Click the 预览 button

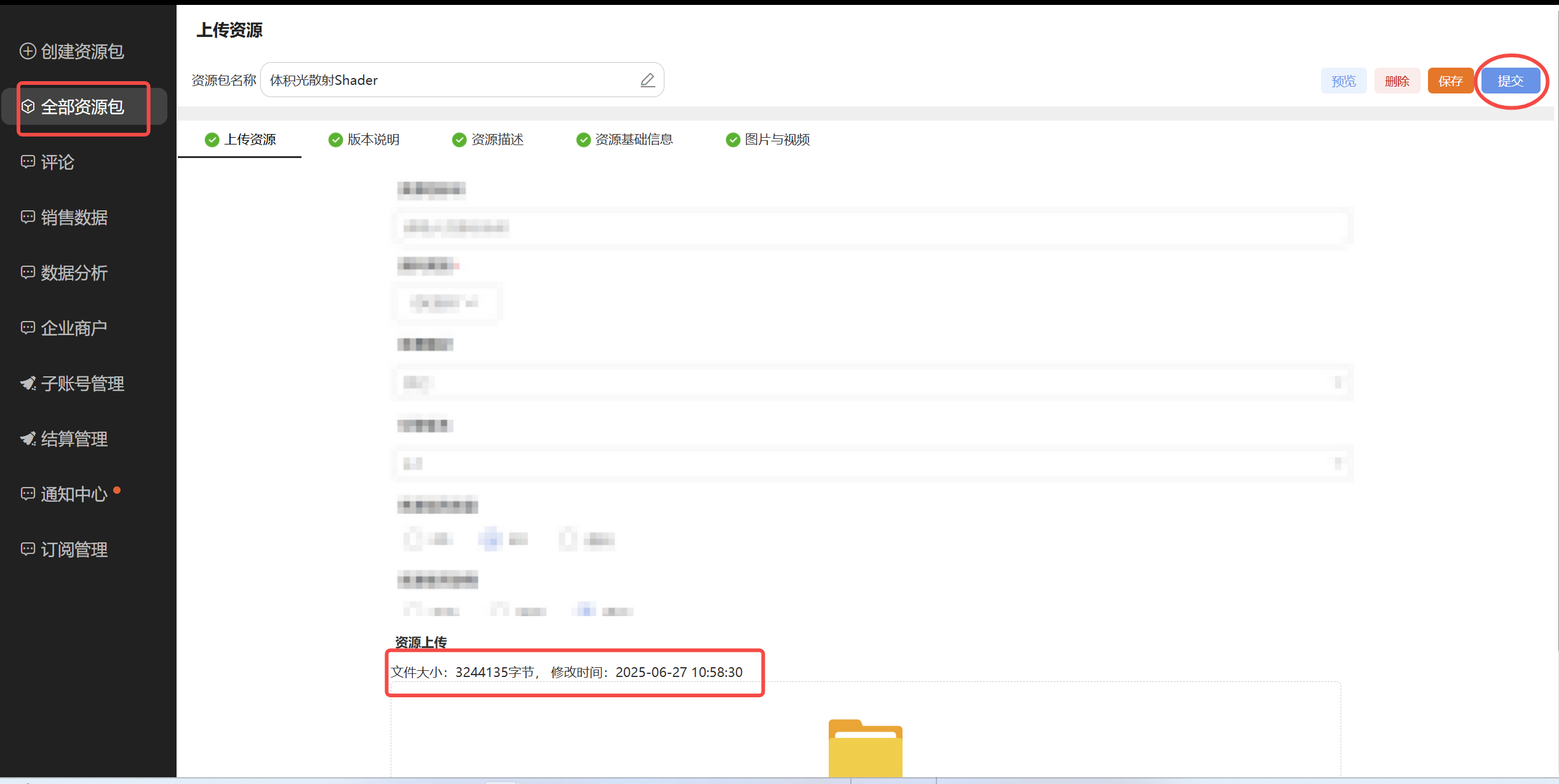(1343, 81)
